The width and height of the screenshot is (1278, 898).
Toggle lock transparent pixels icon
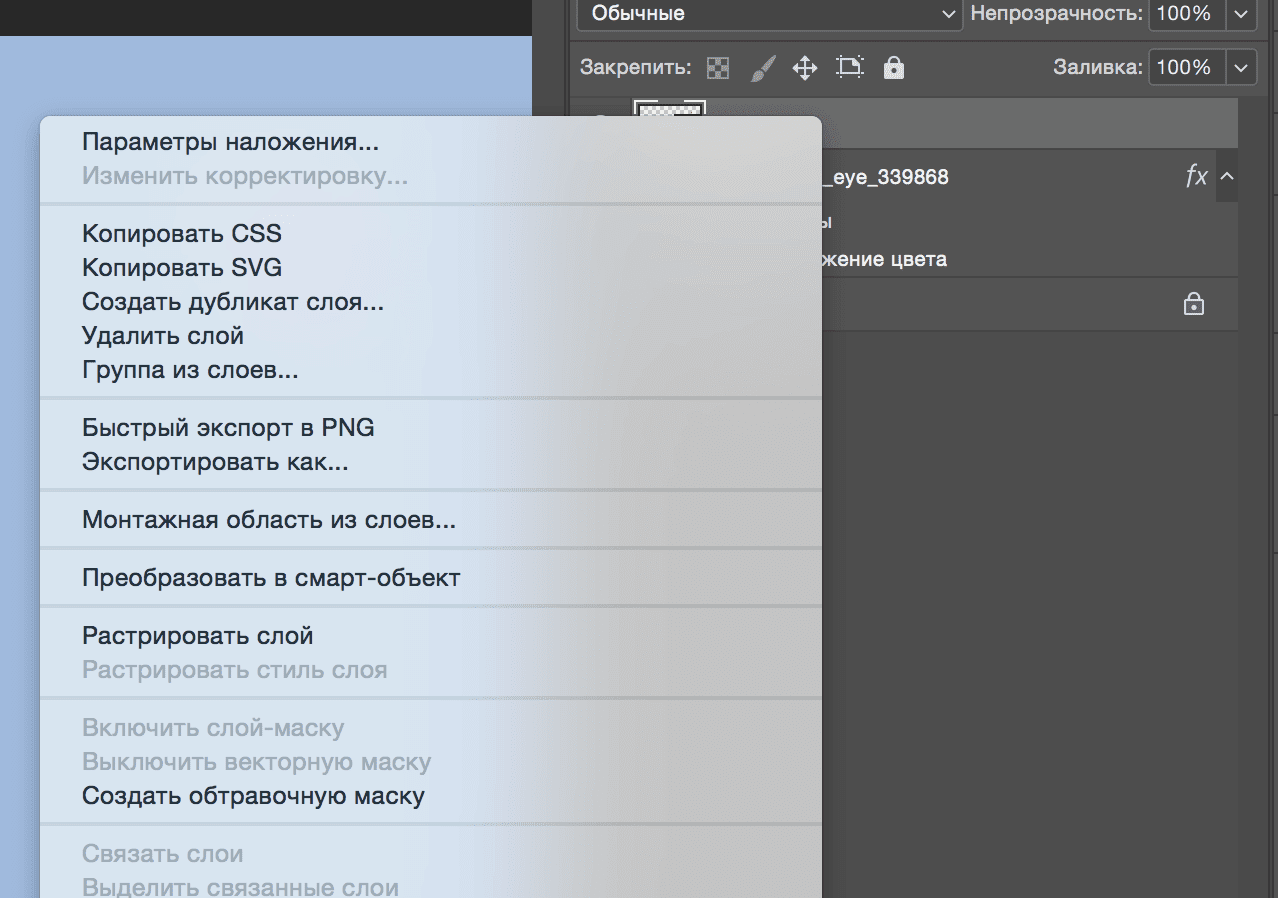click(x=718, y=68)
